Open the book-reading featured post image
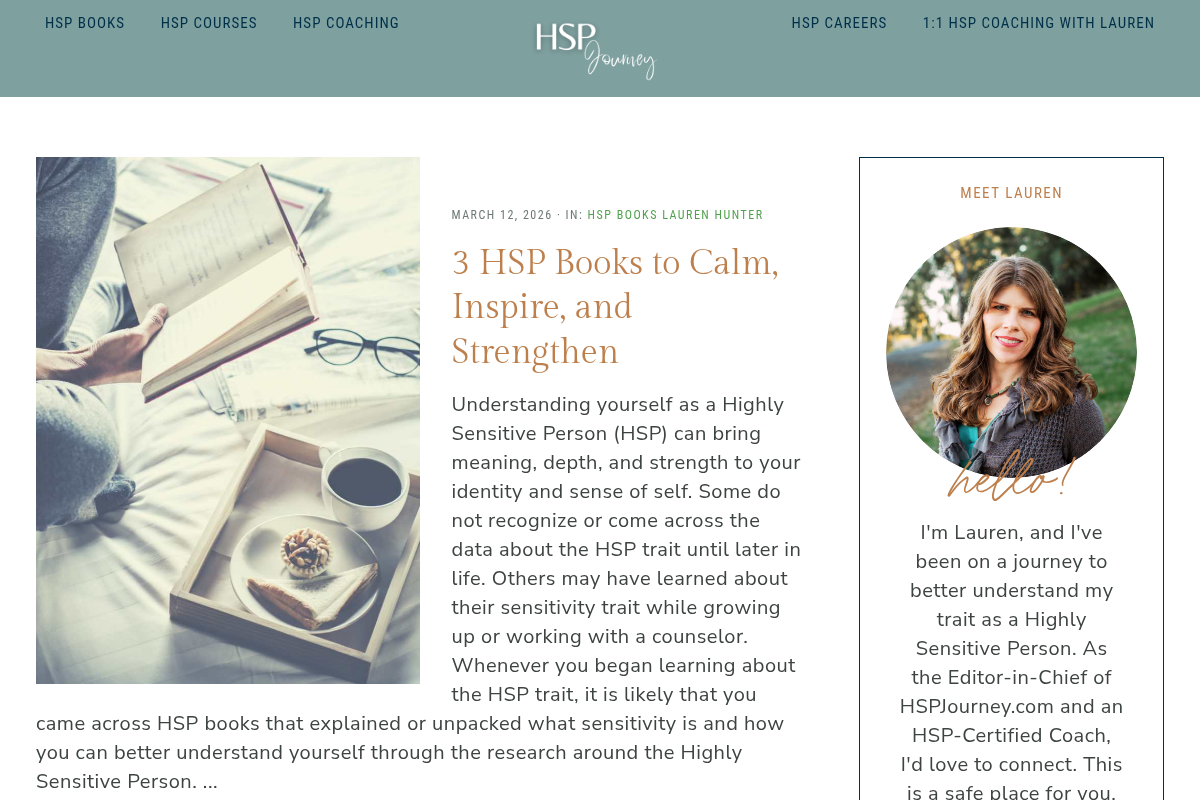 tap(228, 420)
